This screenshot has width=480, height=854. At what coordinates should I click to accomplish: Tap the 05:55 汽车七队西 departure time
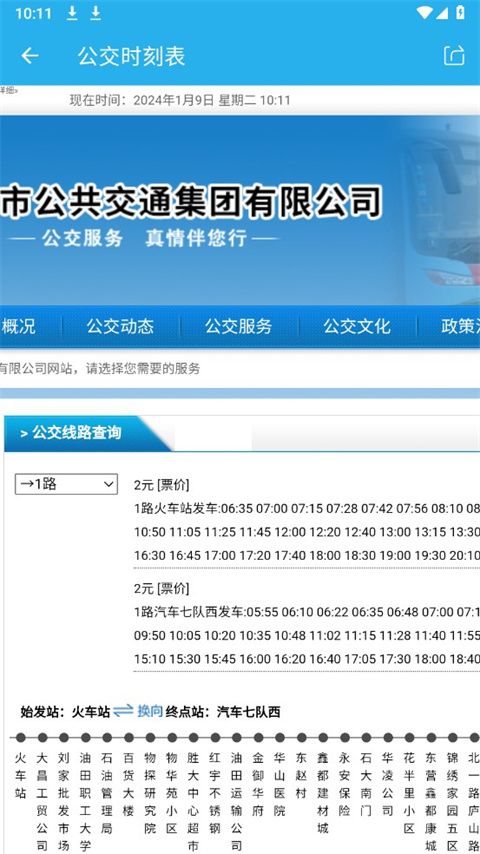click(263, 612)
